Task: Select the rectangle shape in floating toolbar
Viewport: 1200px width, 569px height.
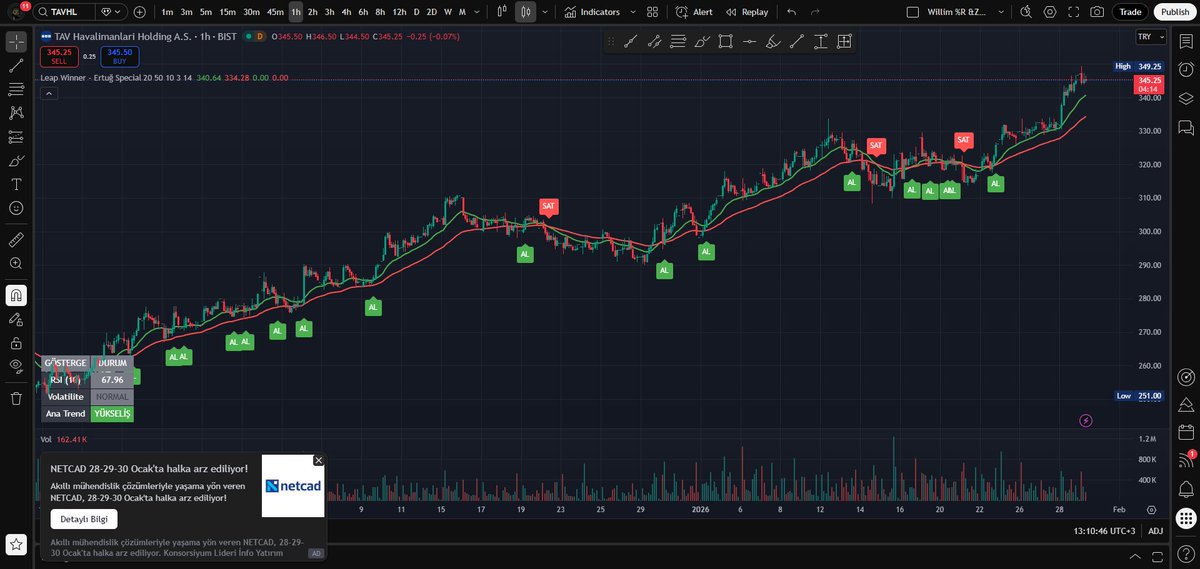Action: tap(725, 42)
